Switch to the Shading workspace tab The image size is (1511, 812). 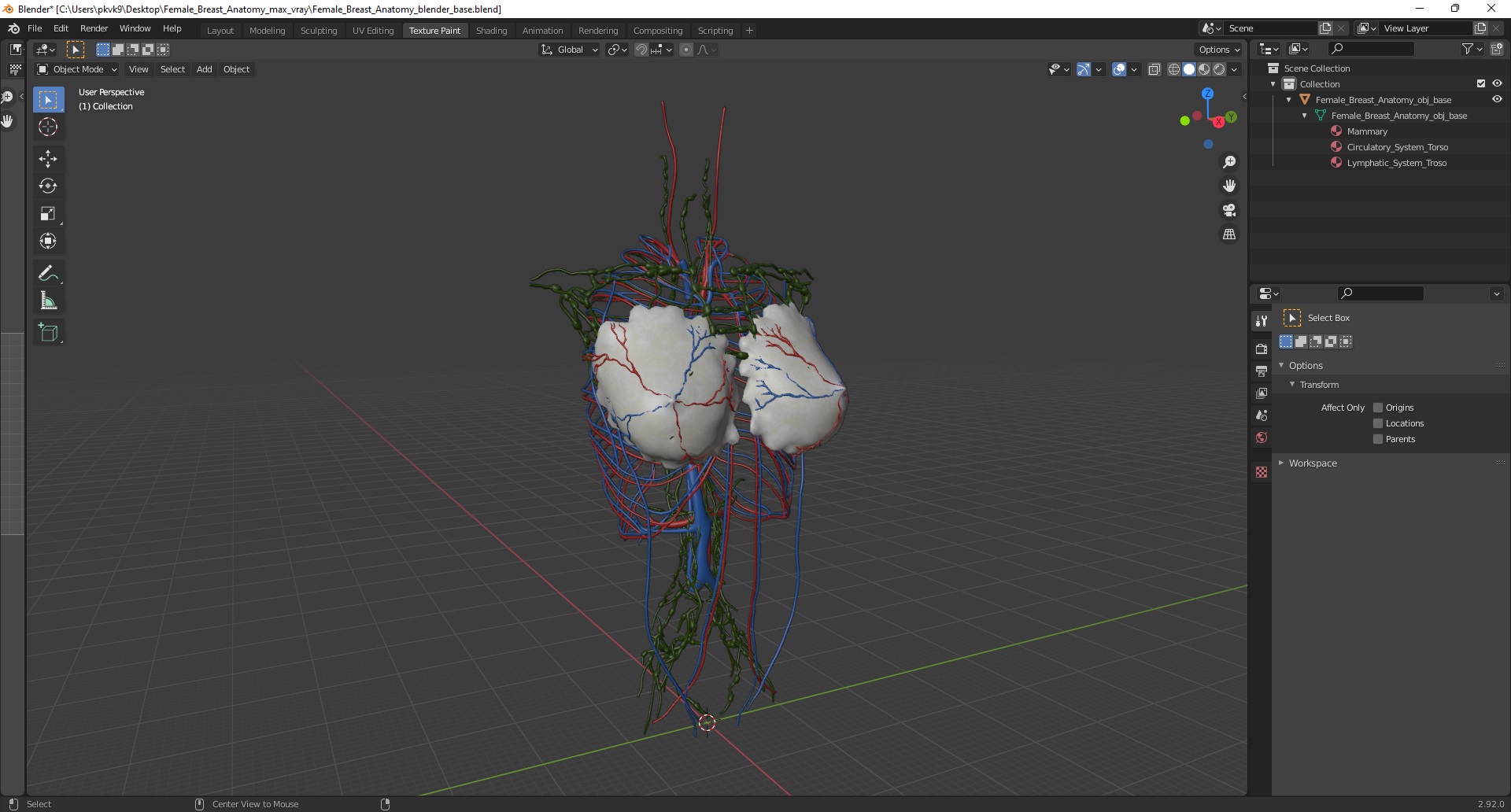491,31
